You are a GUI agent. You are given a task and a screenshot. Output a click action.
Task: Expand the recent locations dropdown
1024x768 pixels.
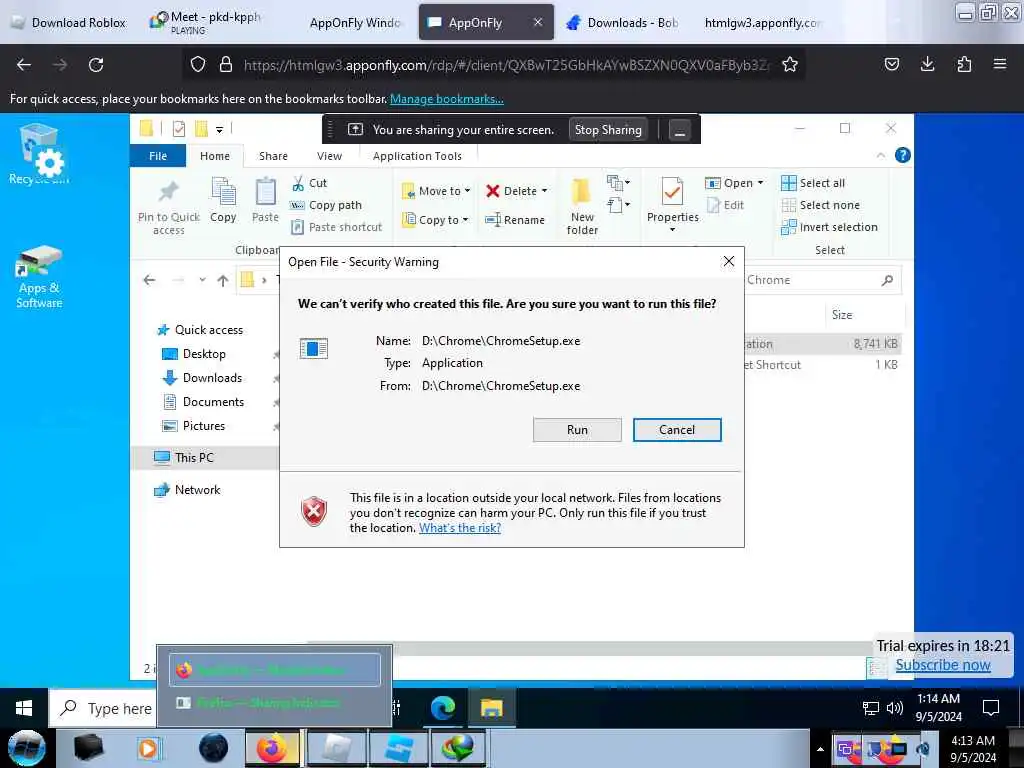point(202,280)
